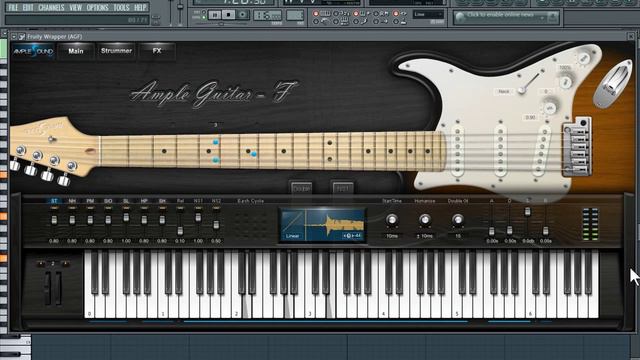Click the Ample Sound logo icon

pyautogui.click(x=33, y=51)
